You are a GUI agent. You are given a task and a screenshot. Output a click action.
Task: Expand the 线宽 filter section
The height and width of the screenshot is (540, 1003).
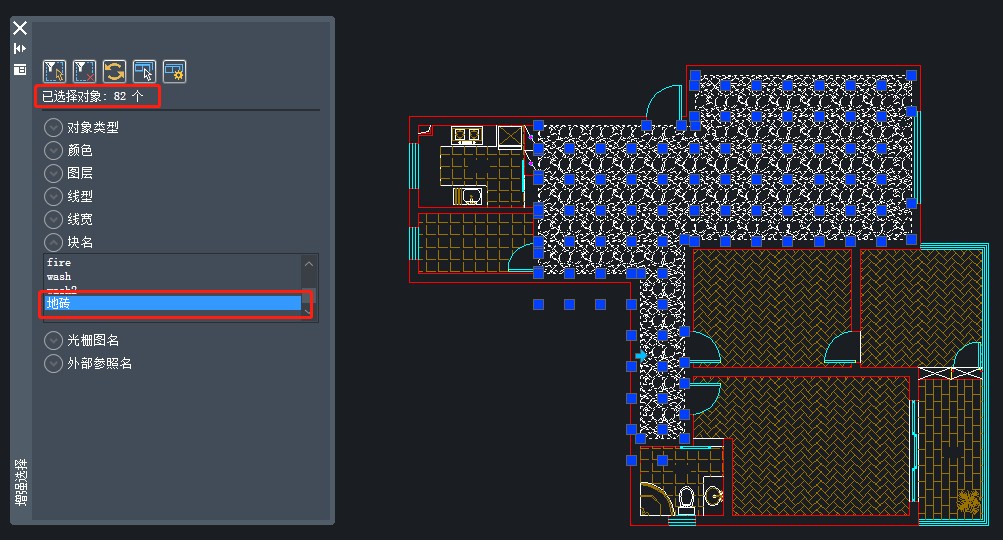click(53, 219)
